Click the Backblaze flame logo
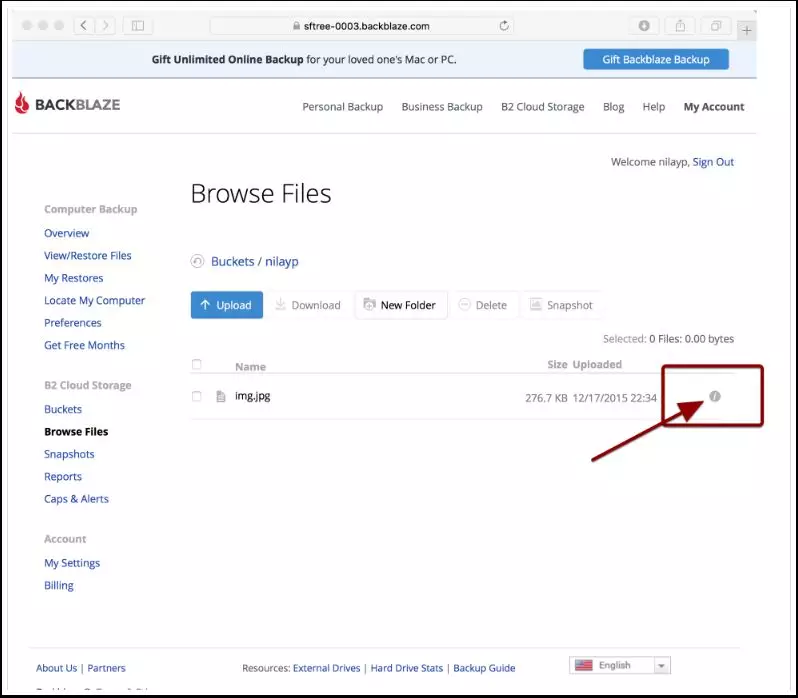Viewport: 798px width, 698px height. pyautogui.click(x=22, y=103)
